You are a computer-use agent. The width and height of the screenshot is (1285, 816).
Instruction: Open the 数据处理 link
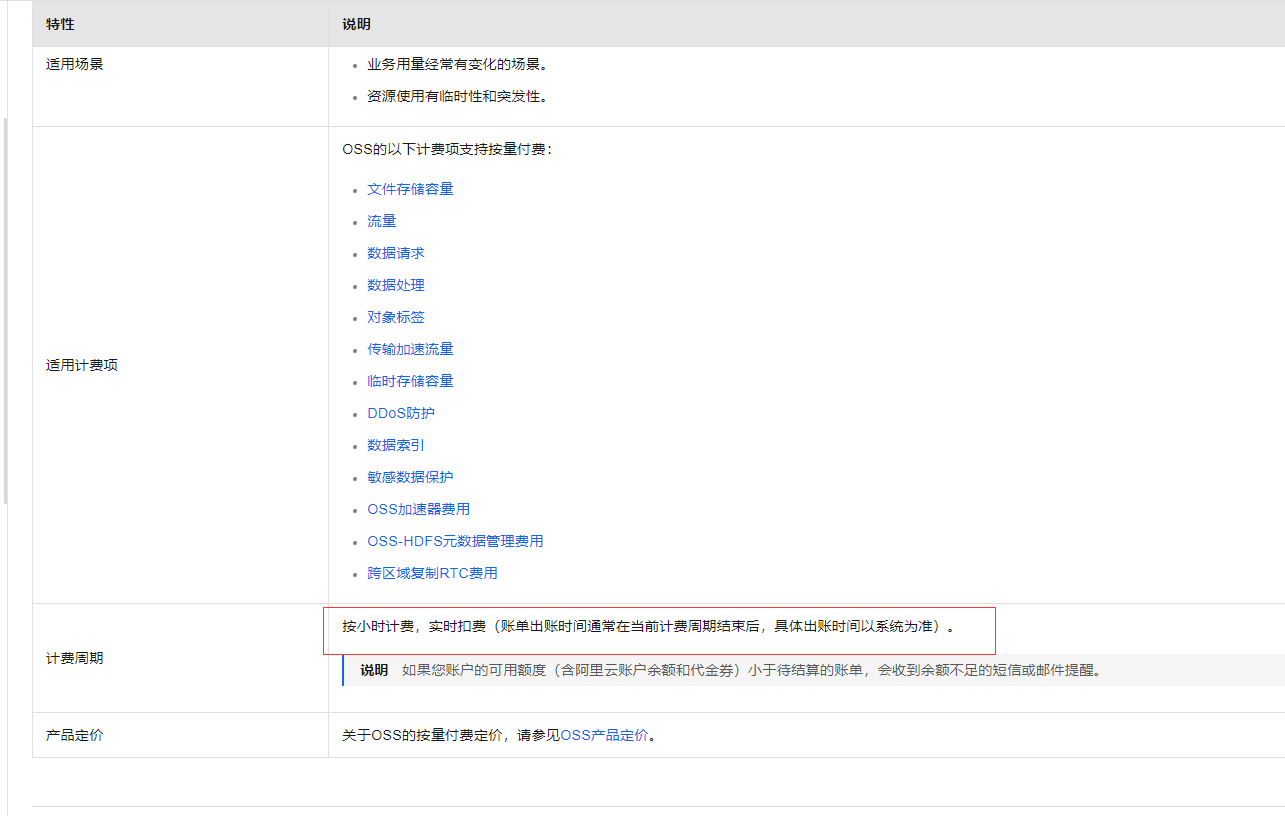[x=395, y=285]
